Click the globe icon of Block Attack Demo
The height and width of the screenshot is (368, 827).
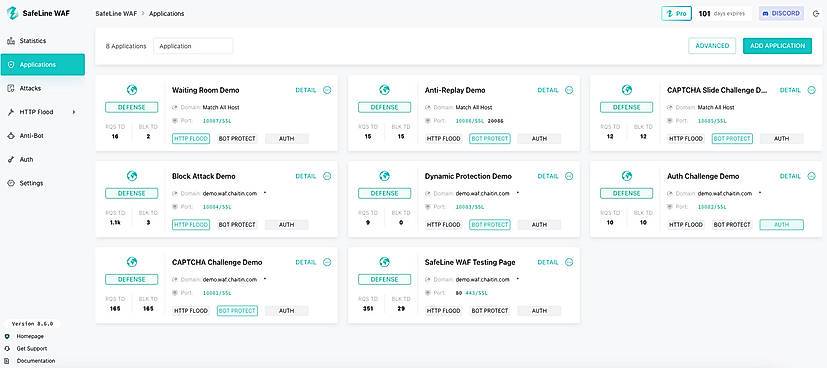tap(132, 176)
